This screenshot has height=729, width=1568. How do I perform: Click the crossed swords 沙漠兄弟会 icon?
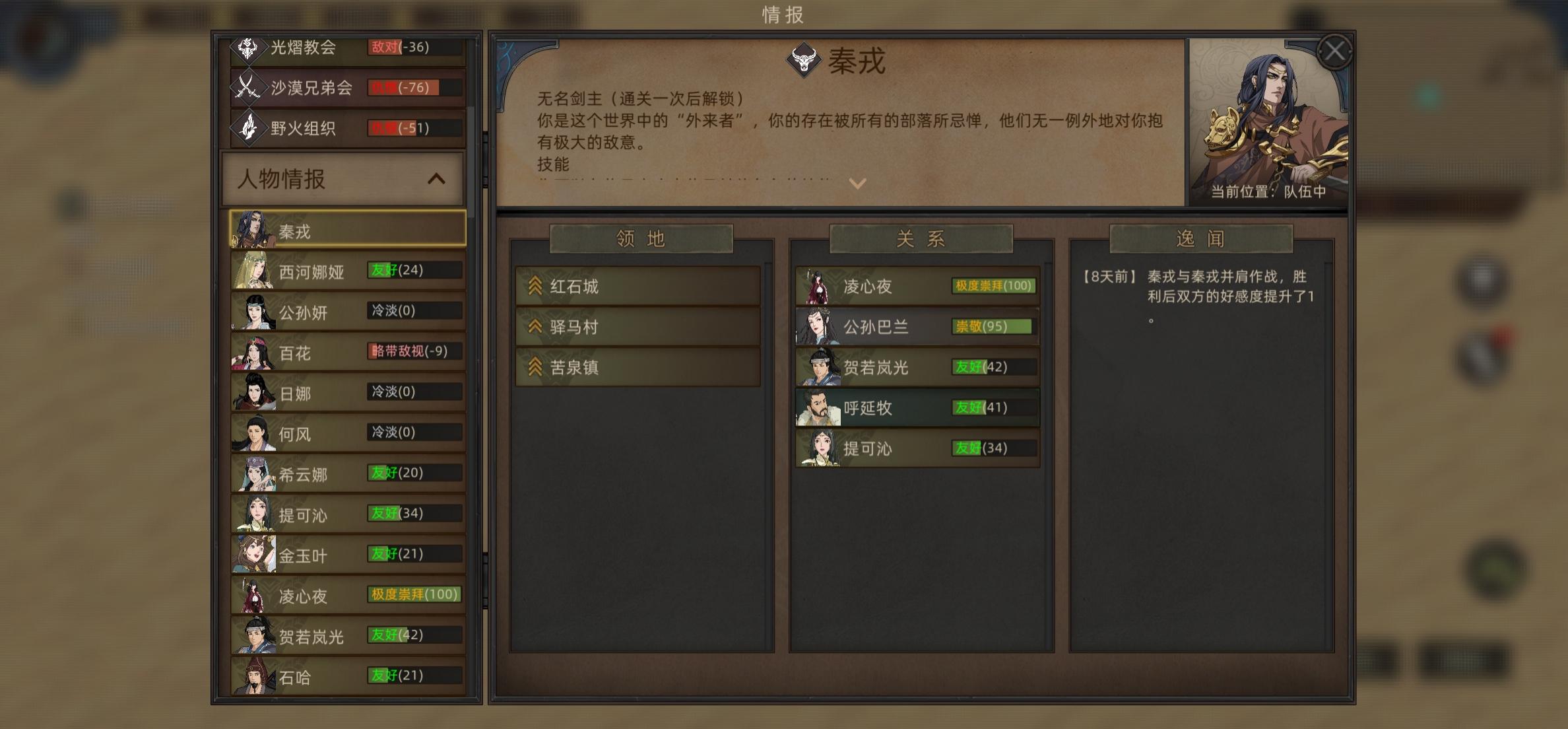pos(247,87)
